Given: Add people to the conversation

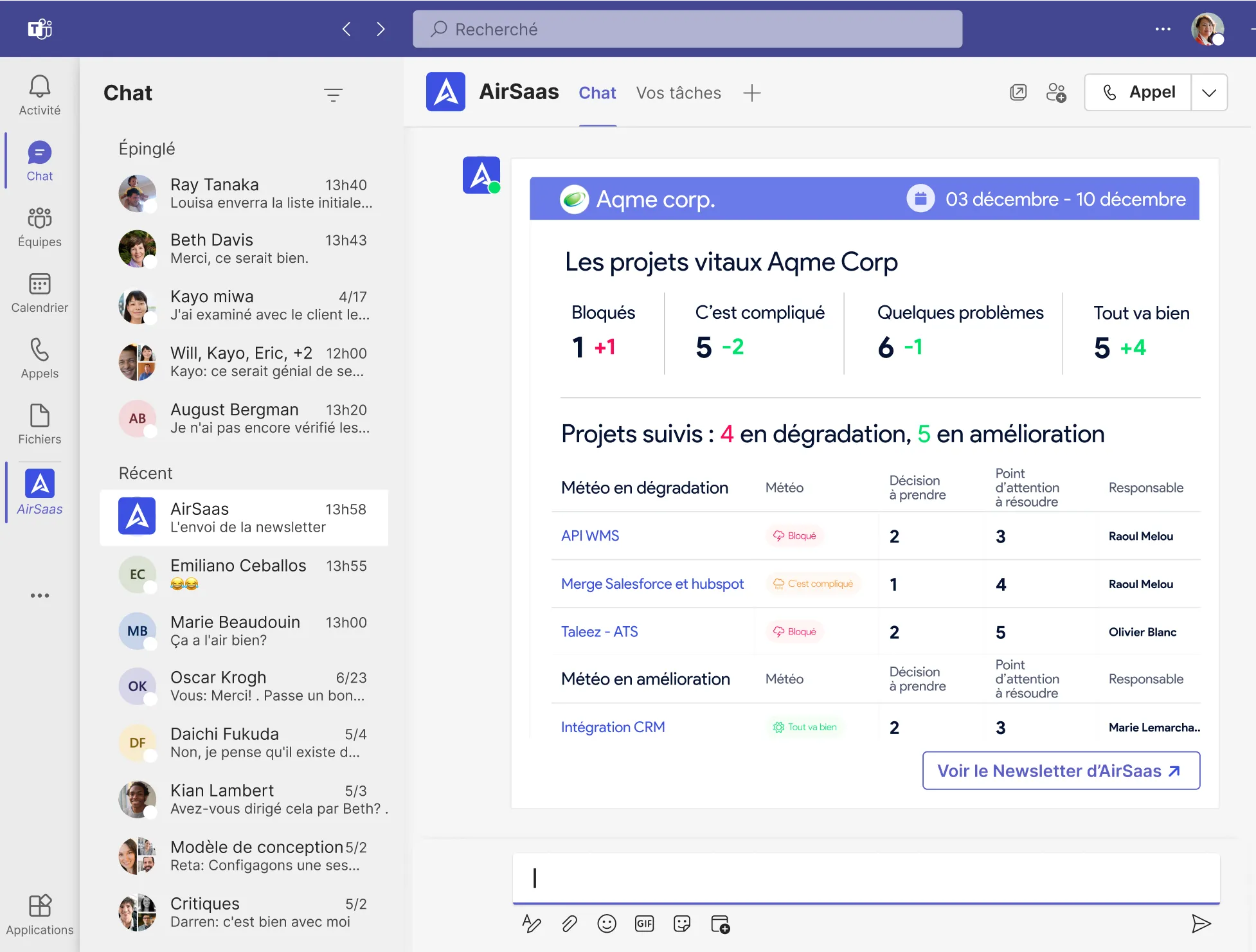Looking at the screenshot, I should click(x=1056, y=93).
